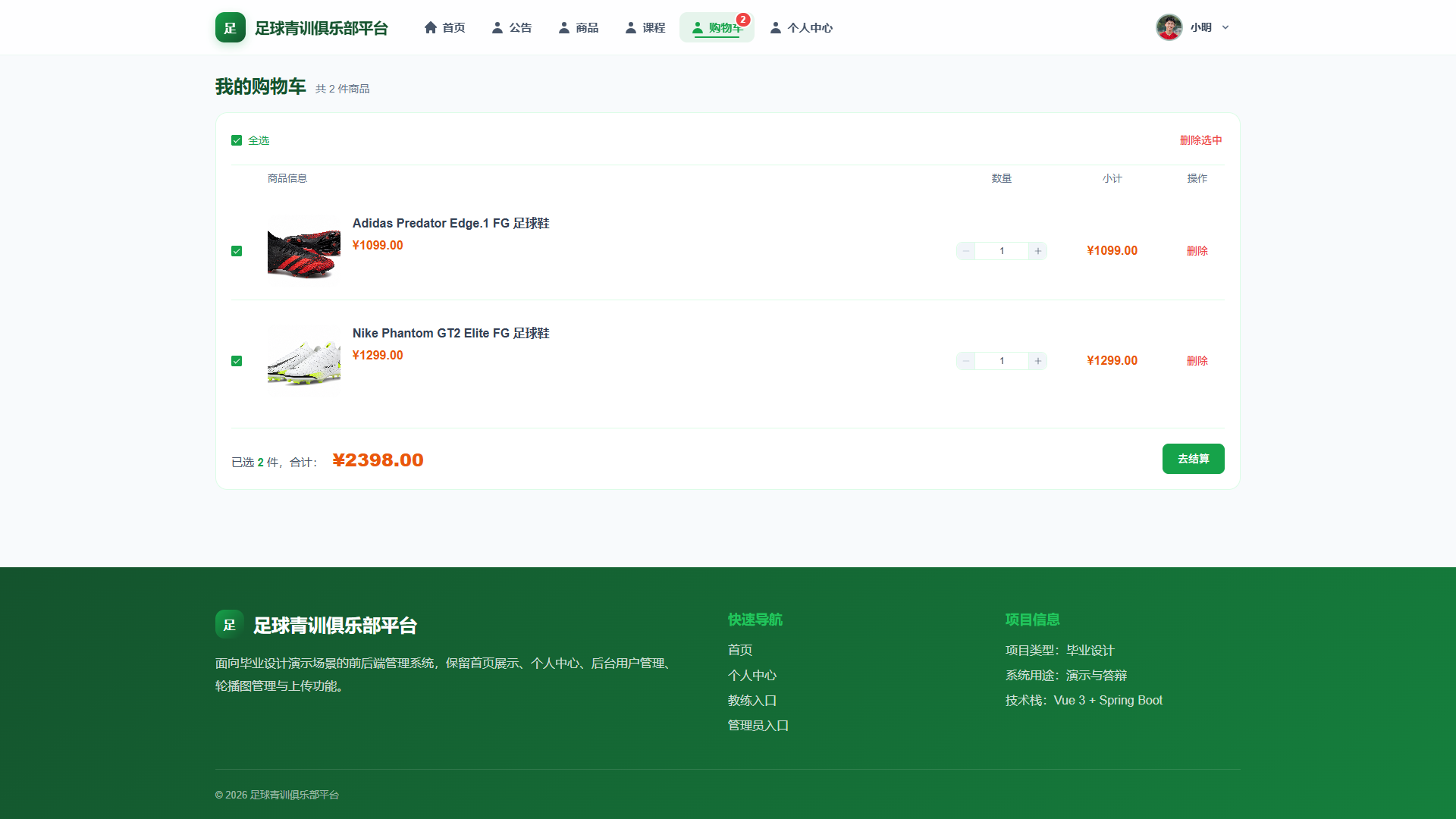Open the 公告 nav tab
This screenshot has height=819, width=1456.
(x=512, y=27)
